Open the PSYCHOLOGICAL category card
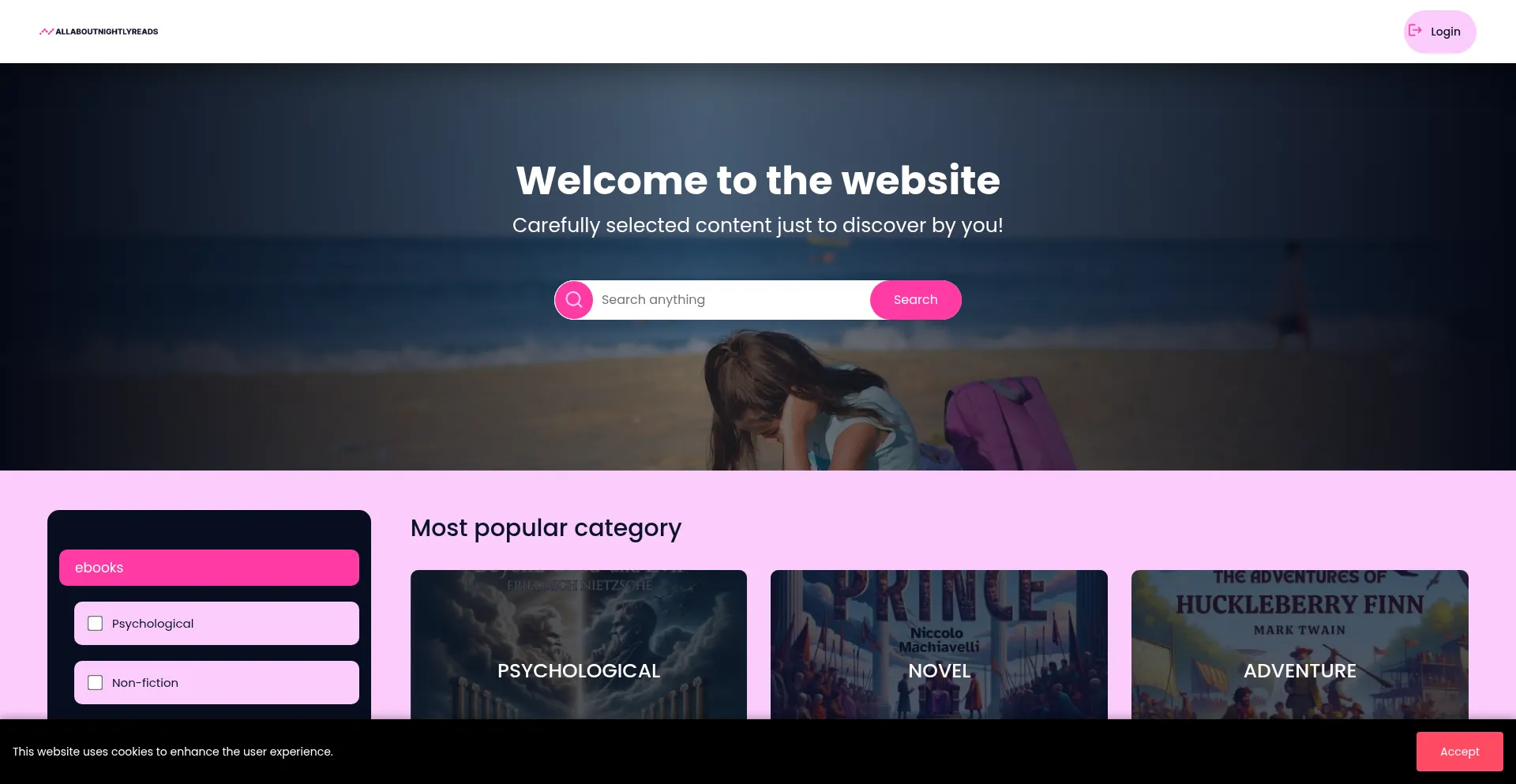Viewport: 1516px width, 784px height. (x=579, y=644)
